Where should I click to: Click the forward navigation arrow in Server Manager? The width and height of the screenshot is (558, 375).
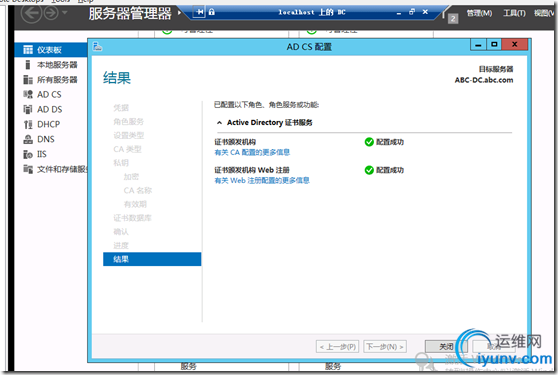(51, 13)
